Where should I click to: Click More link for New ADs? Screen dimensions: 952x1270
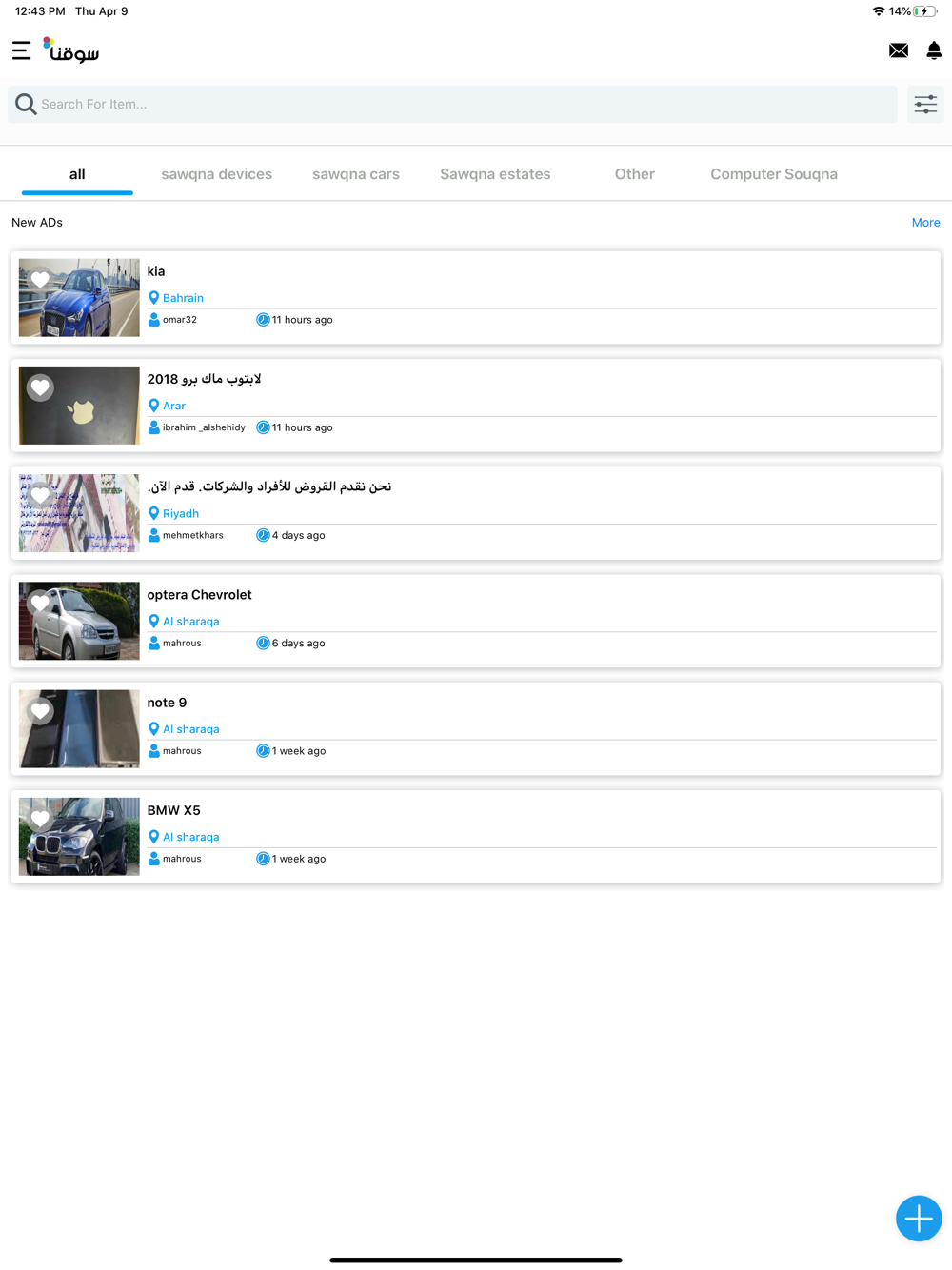click(x=925, y=222)
